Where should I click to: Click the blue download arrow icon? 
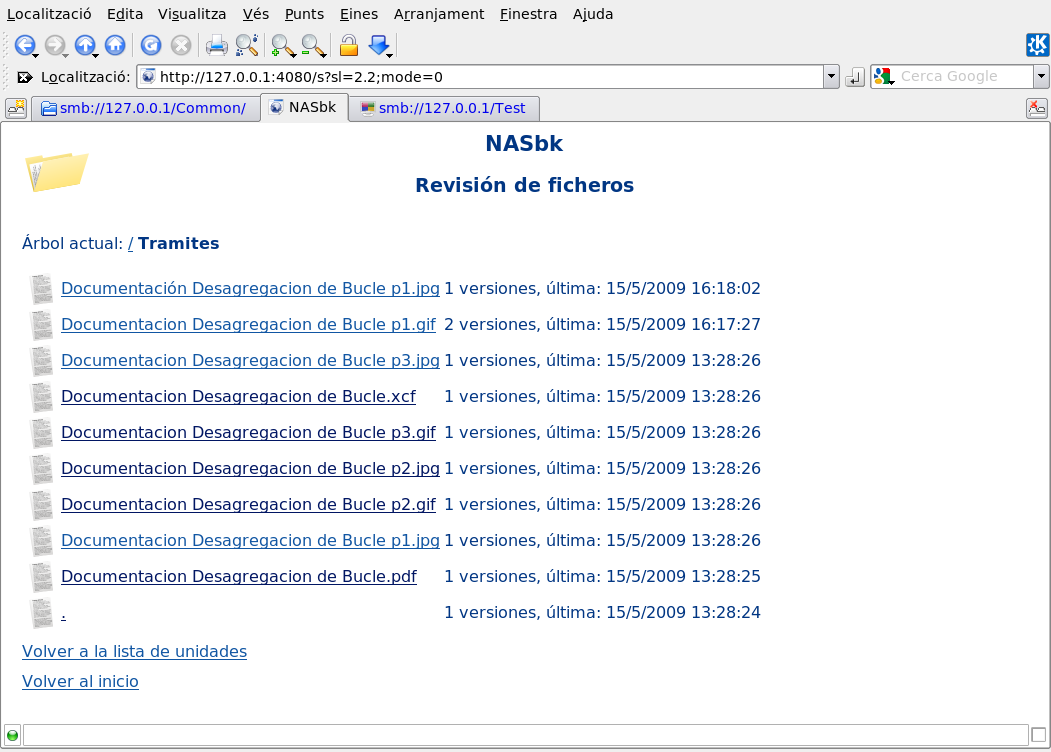click(x=379, y=45)
